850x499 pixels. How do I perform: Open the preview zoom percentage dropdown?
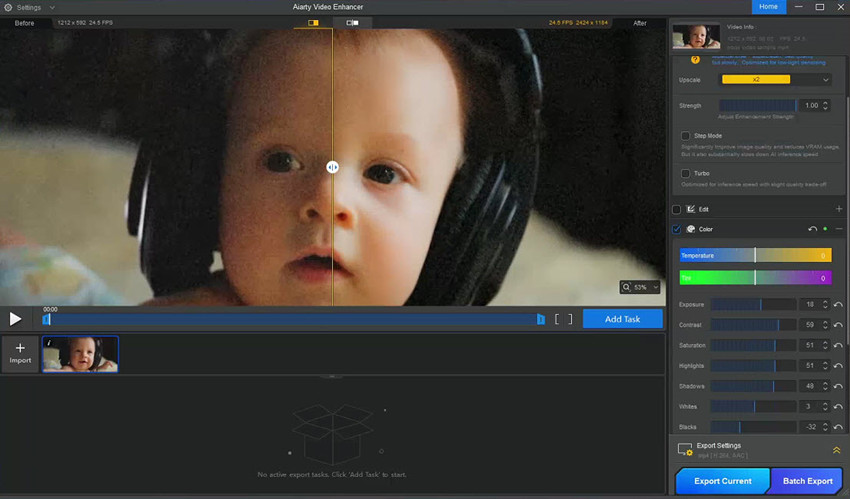pyautogui.click(x=655, y=287)
